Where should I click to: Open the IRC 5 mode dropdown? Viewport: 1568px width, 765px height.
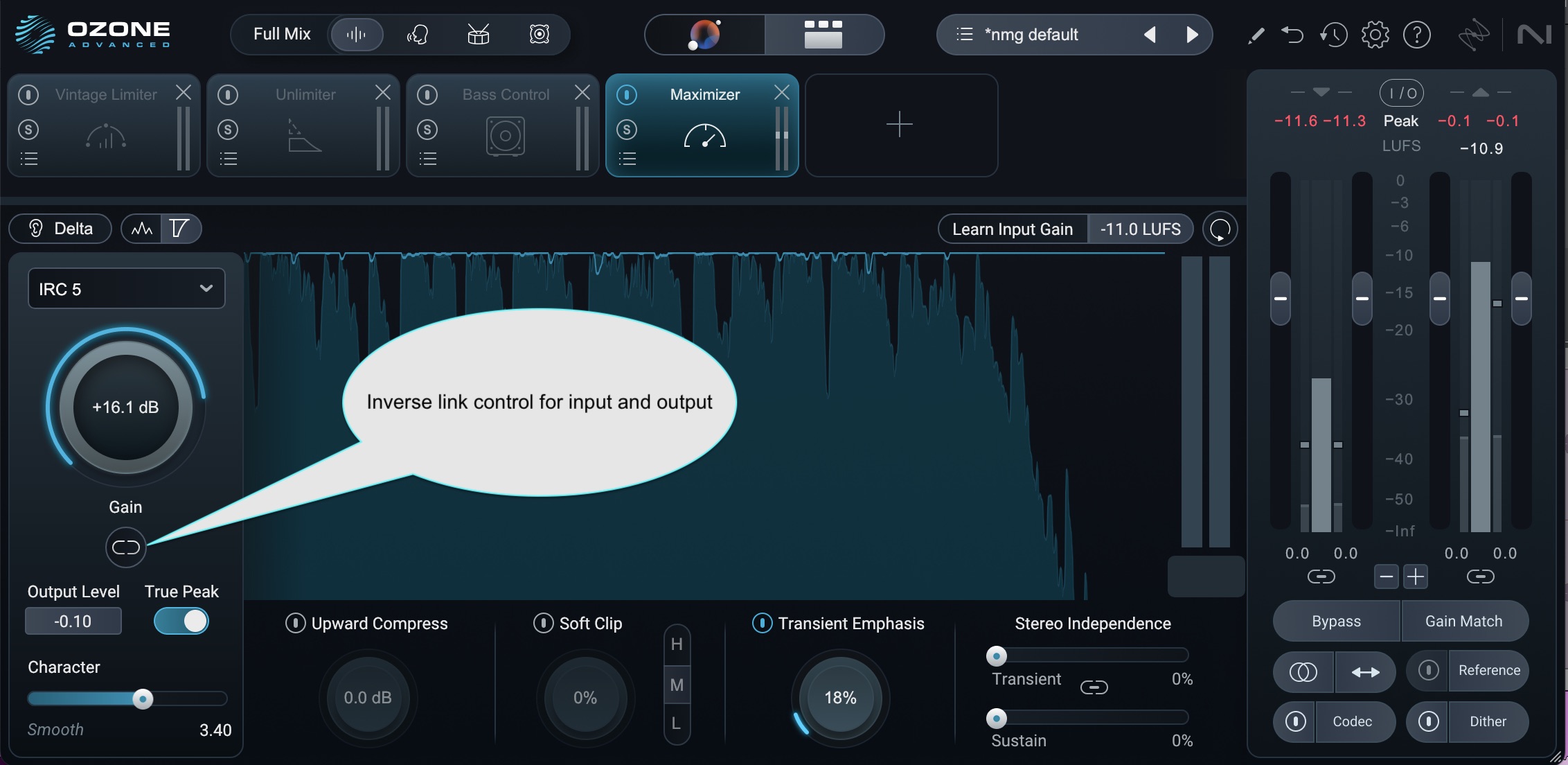point(127,289)
